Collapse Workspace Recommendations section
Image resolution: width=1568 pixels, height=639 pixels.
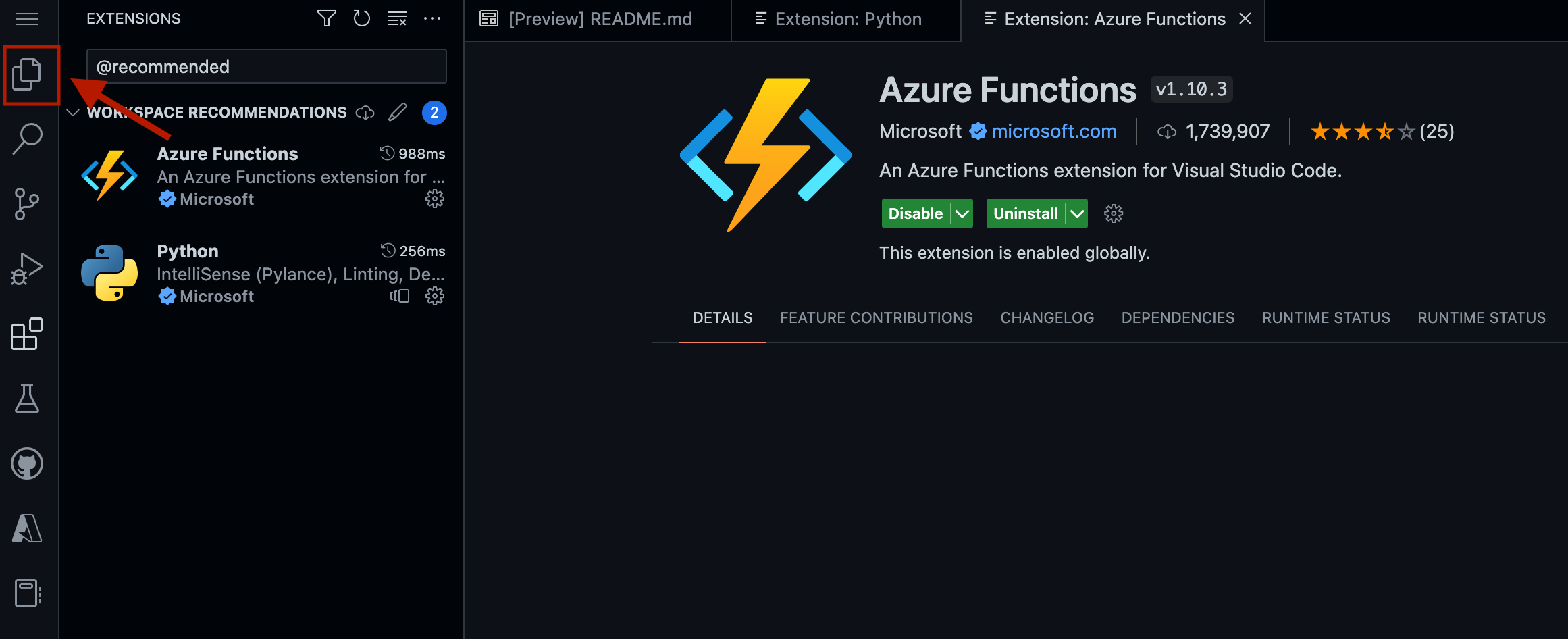coord(73,113)
